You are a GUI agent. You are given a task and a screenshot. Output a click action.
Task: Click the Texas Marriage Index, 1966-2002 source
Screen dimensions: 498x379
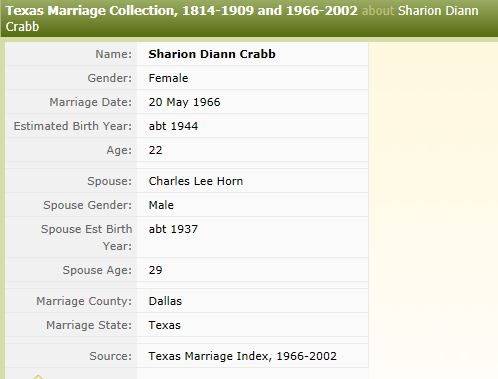242,356
